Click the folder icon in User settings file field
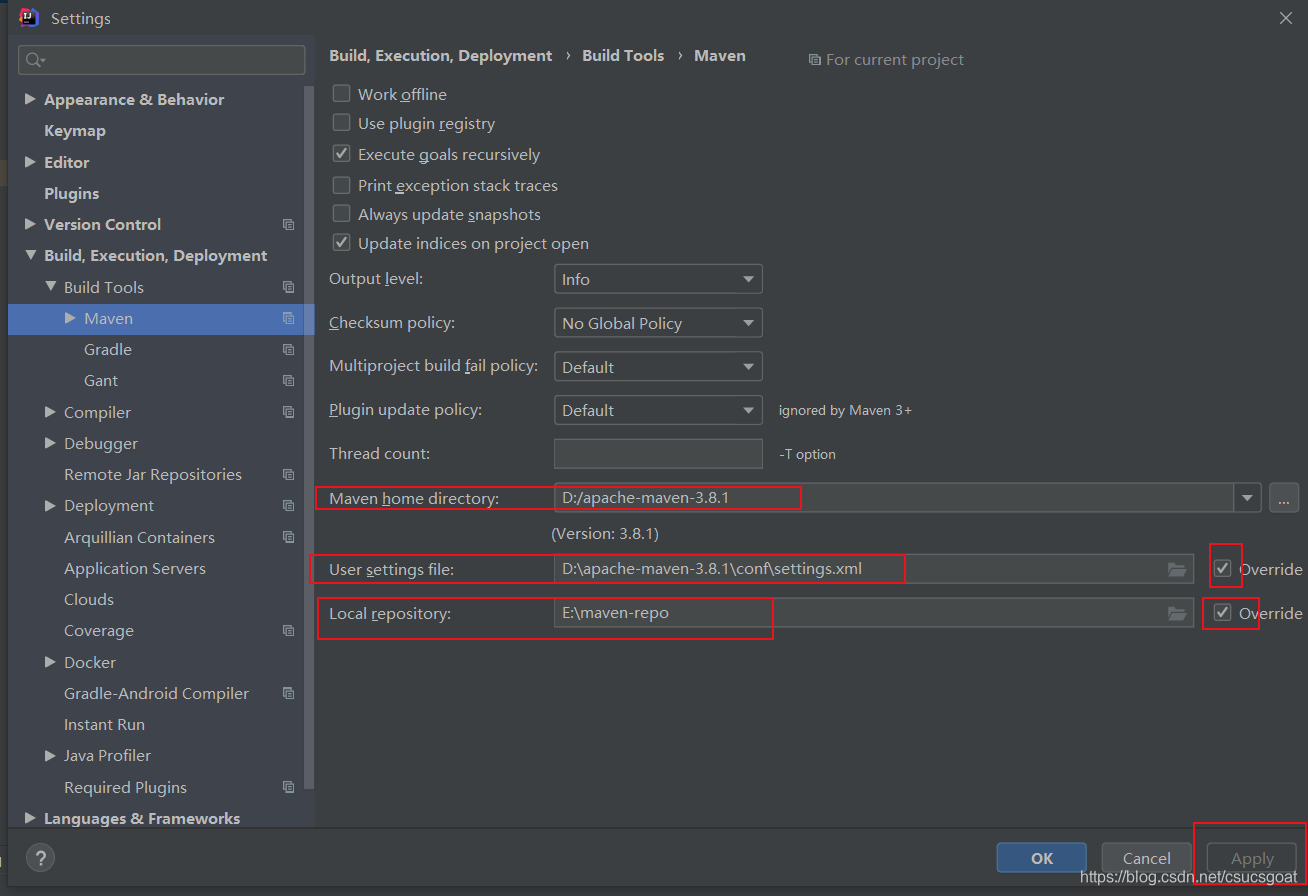Viewport: 1308px width, 896px height. [x=1177, y=569]
